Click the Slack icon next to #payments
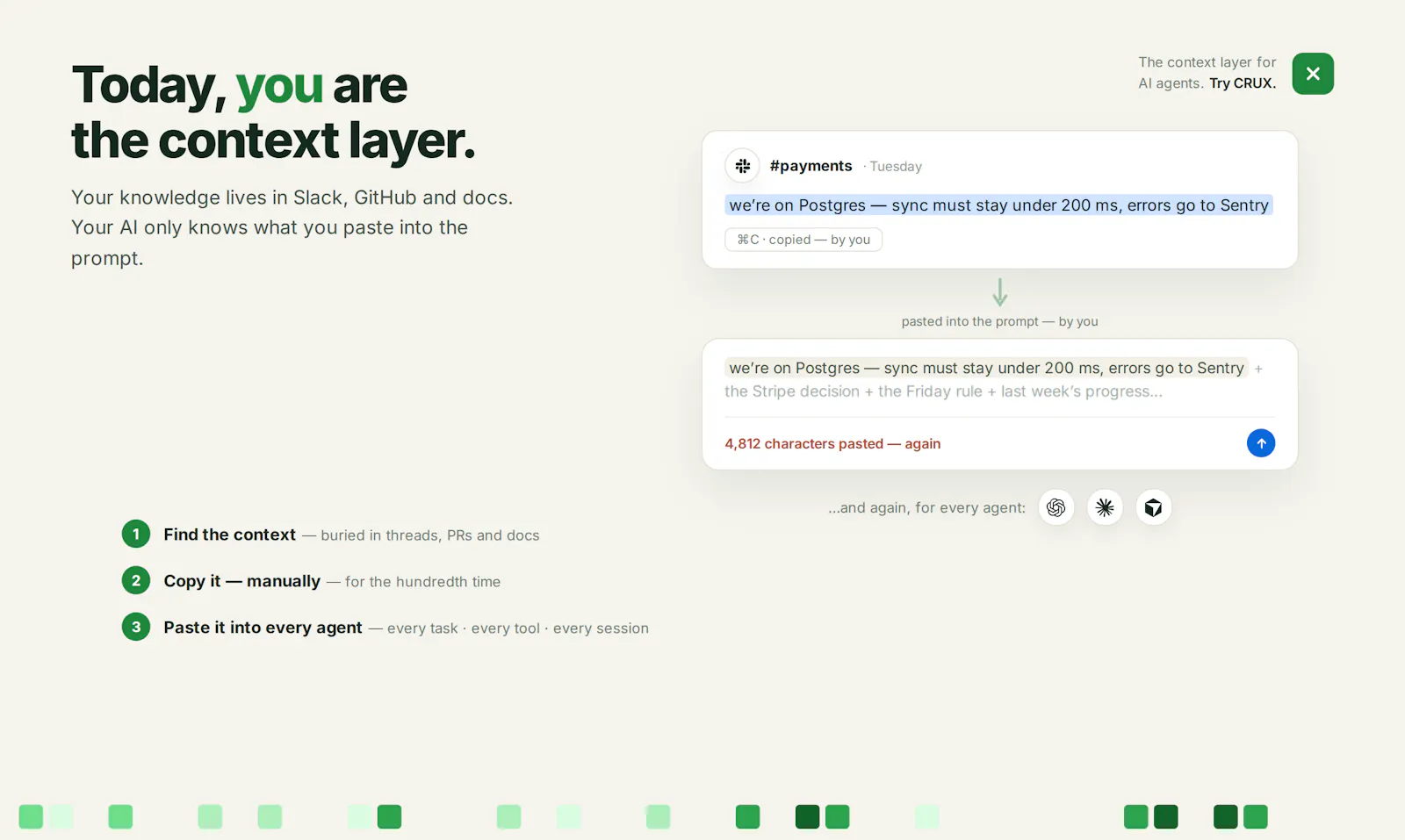 [743, 165]
